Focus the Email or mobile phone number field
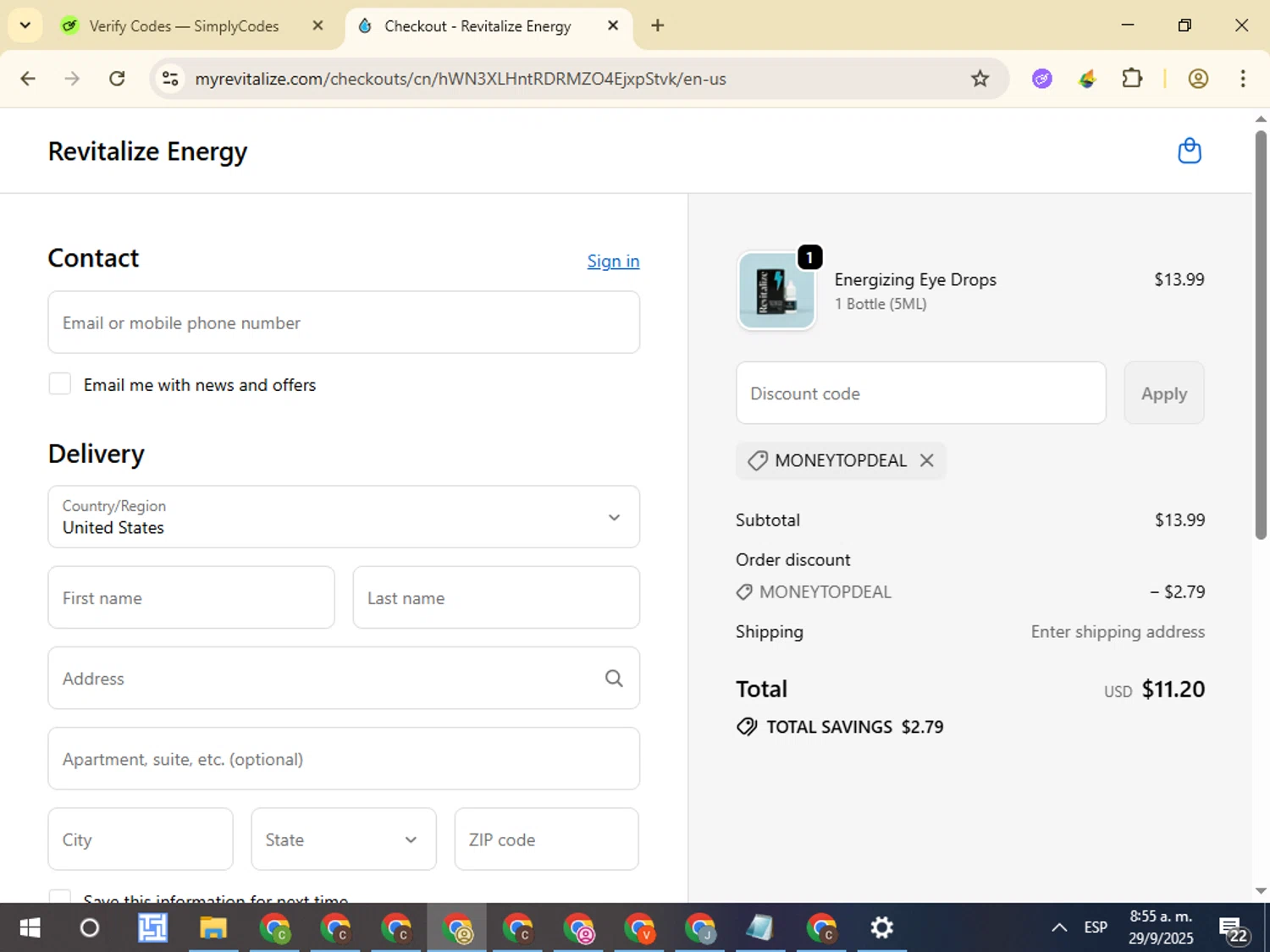Screen dimensions: 1270x952 [x=344, y=322]
